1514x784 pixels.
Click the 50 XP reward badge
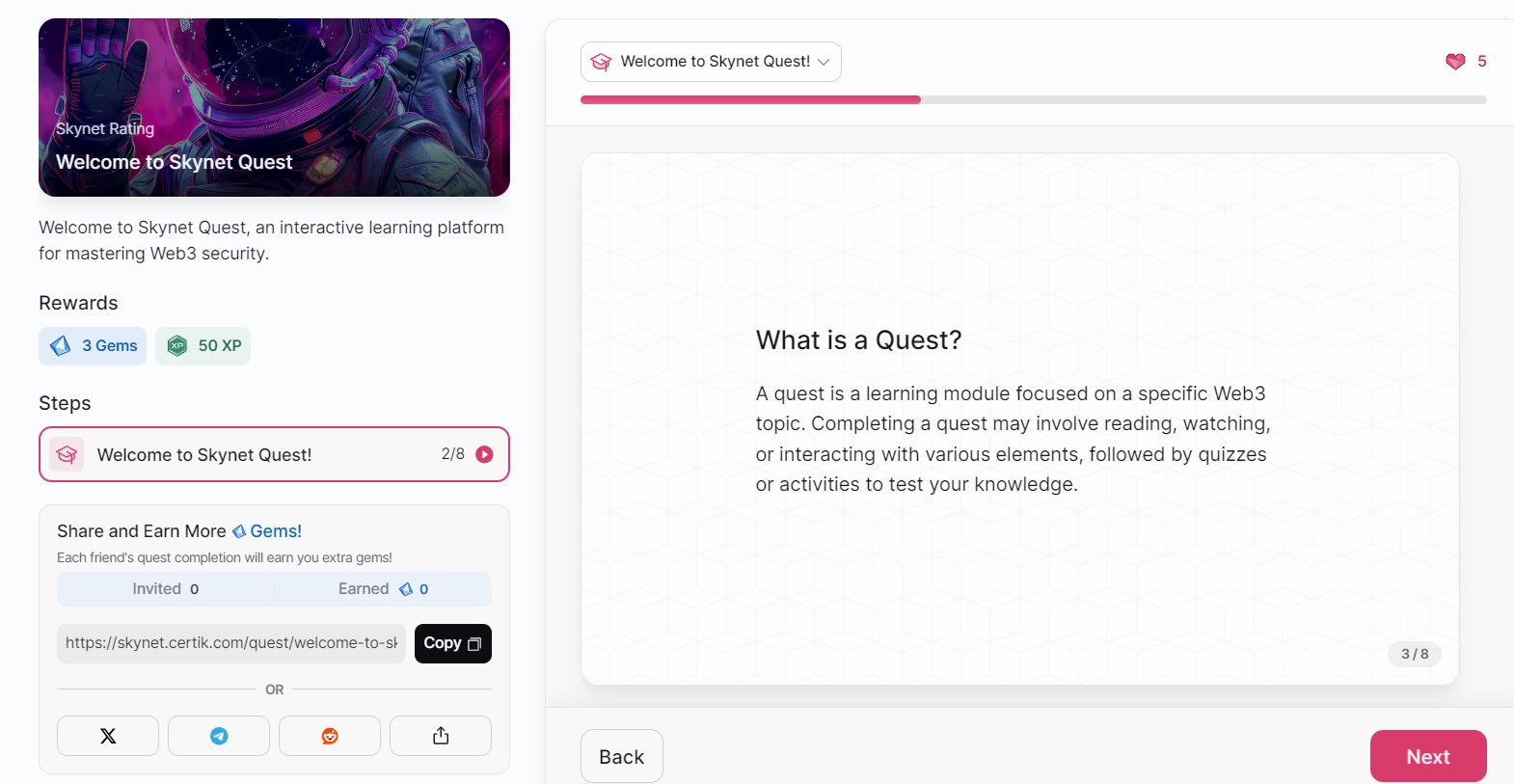tap(203, 346)
